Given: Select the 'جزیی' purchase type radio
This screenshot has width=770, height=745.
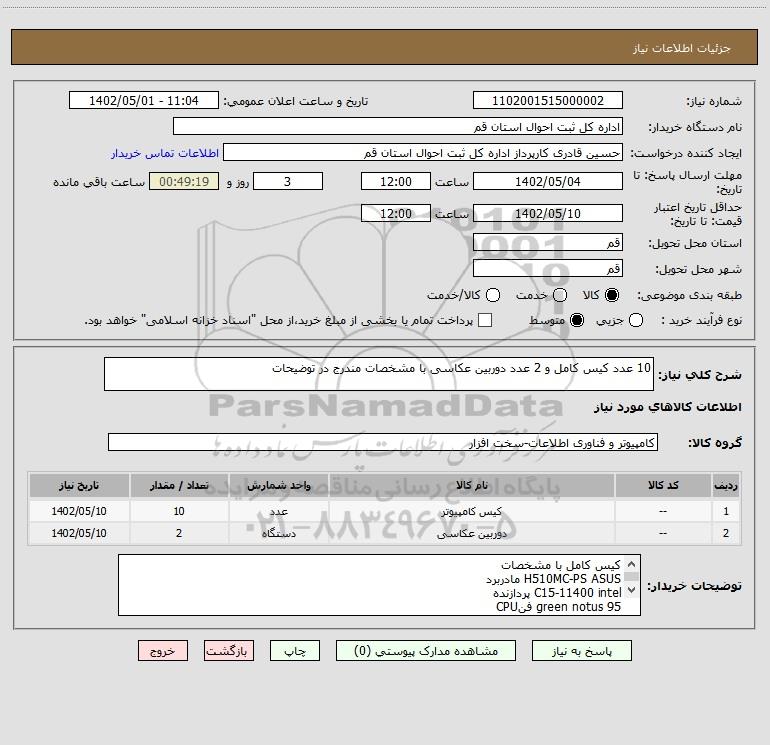Looking at the screenshot, I should coord(636,321).
